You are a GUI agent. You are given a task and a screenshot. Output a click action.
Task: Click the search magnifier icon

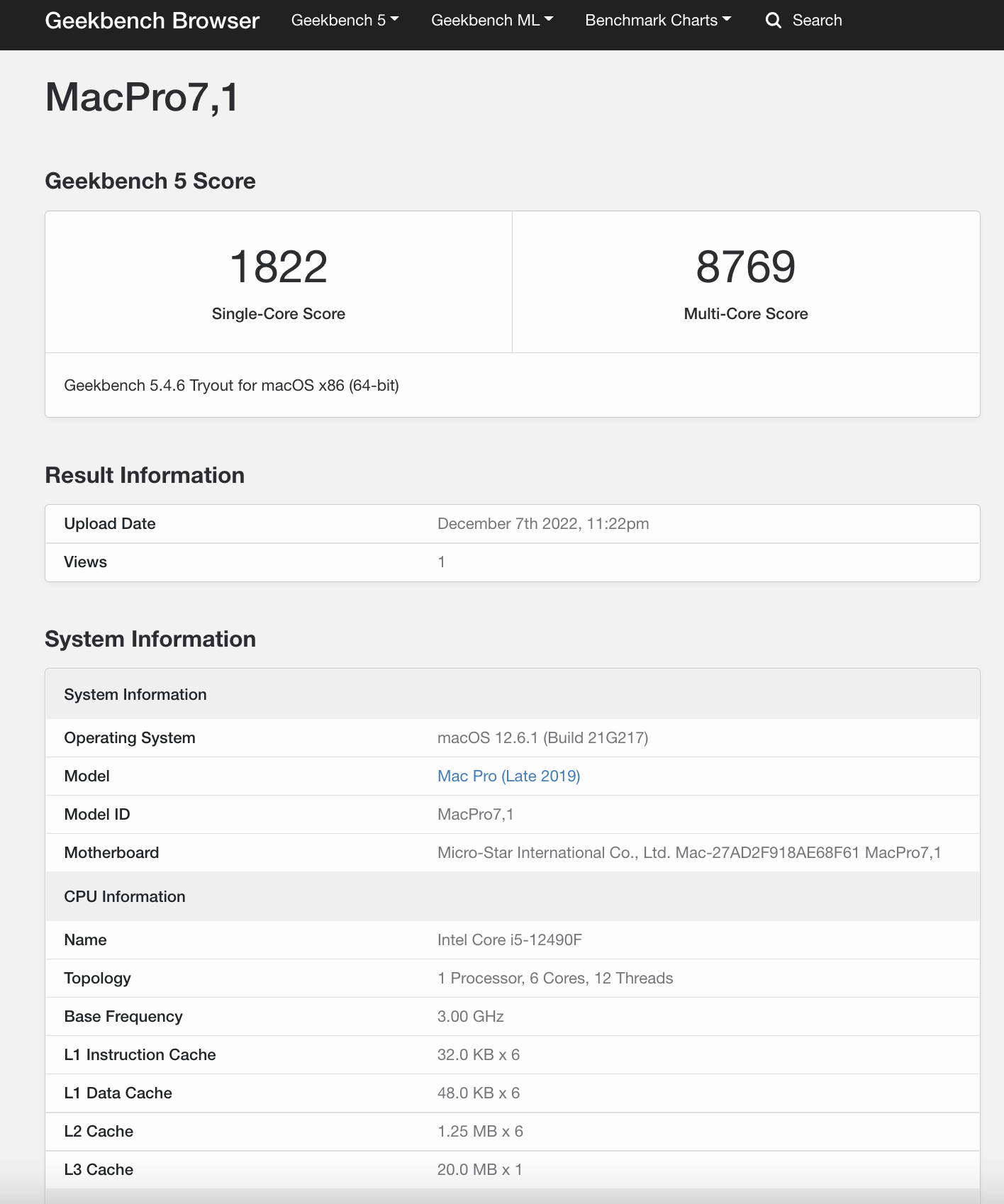773,21
